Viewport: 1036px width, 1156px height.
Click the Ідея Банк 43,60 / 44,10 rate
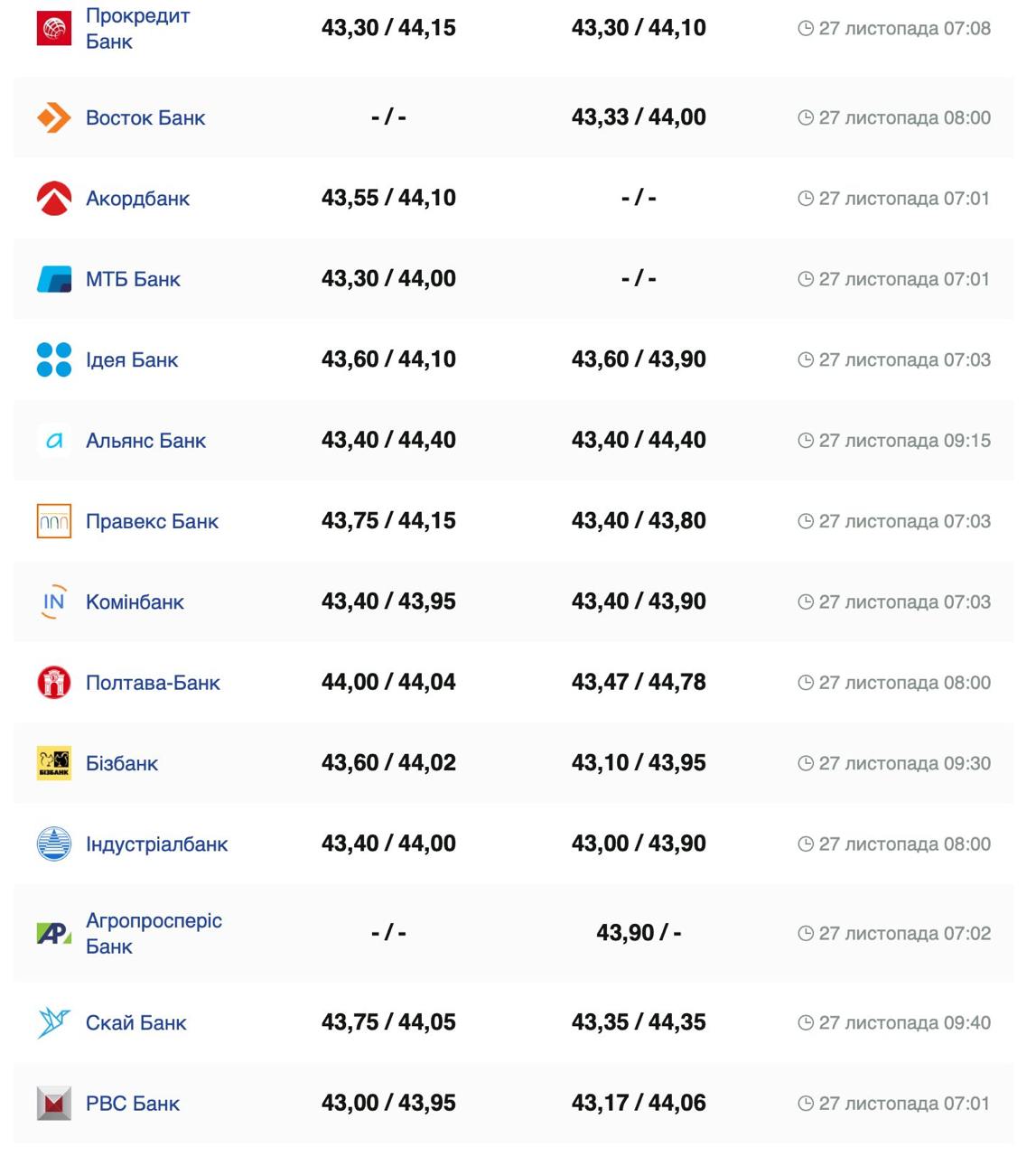coord(388,359)
